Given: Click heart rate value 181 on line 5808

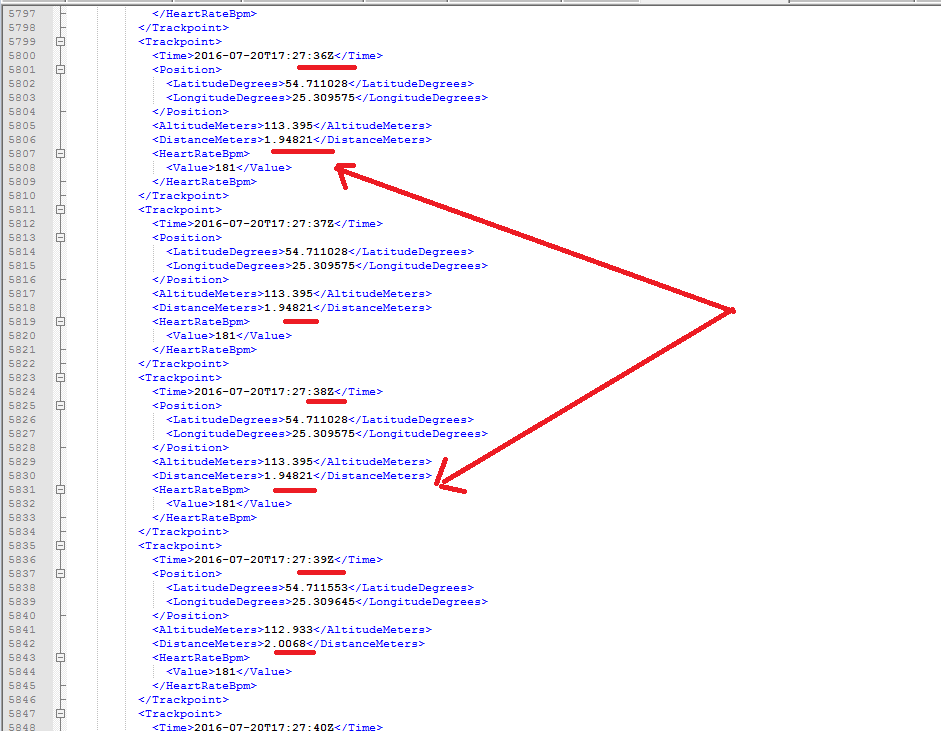Looking at the screenshot, I should point(226,168).
